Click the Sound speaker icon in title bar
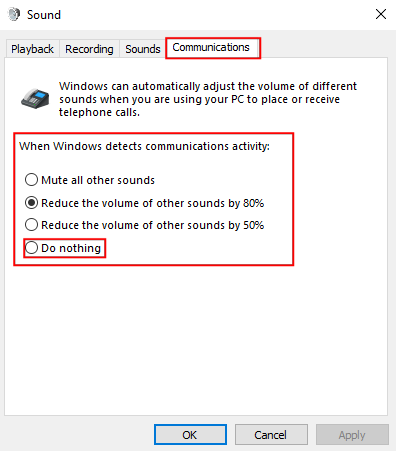 point(14,15)
